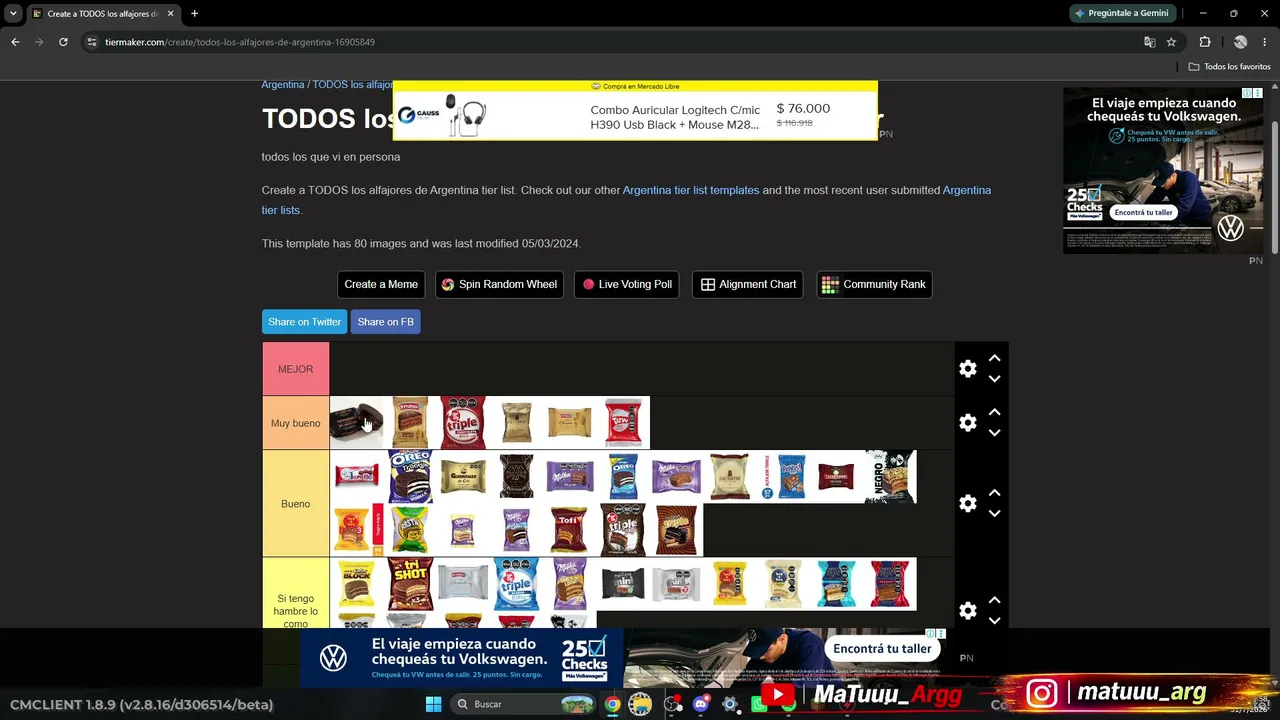
Task: Open the Windows Start menu
Action: pyautogui.click(x=433, y=704)
